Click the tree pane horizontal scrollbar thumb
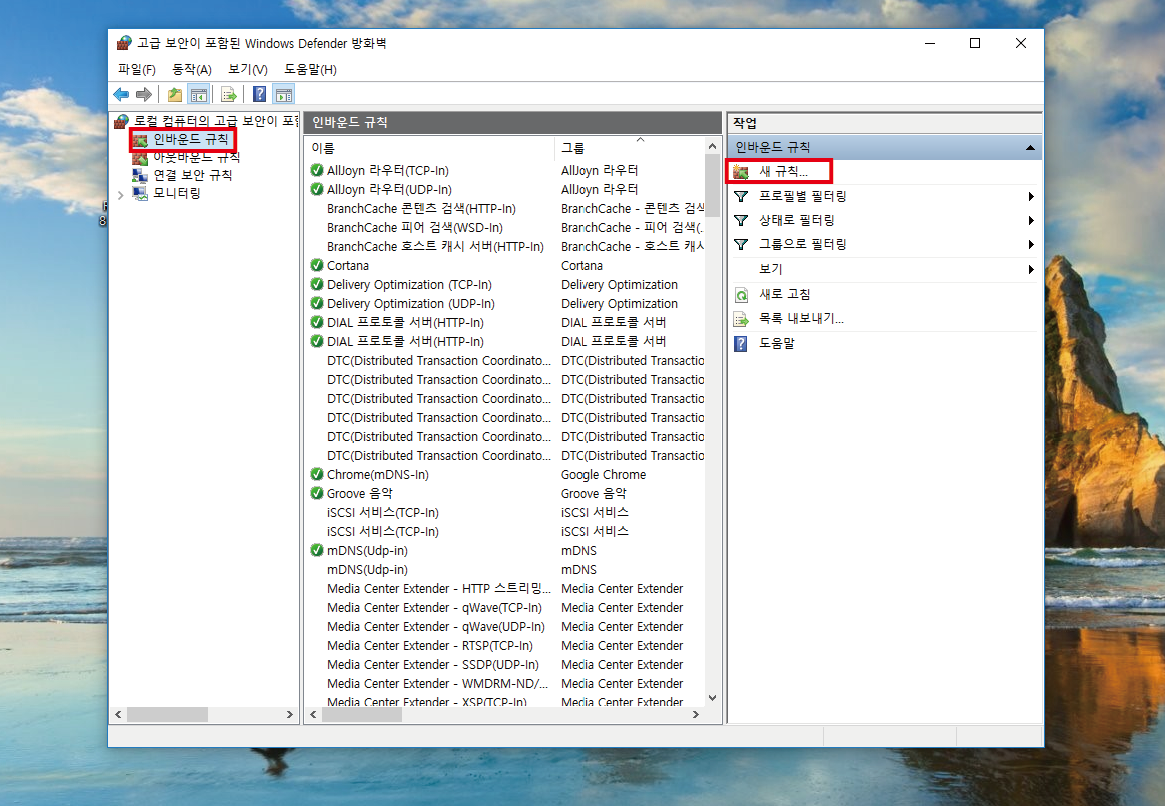 pos(167,715)
